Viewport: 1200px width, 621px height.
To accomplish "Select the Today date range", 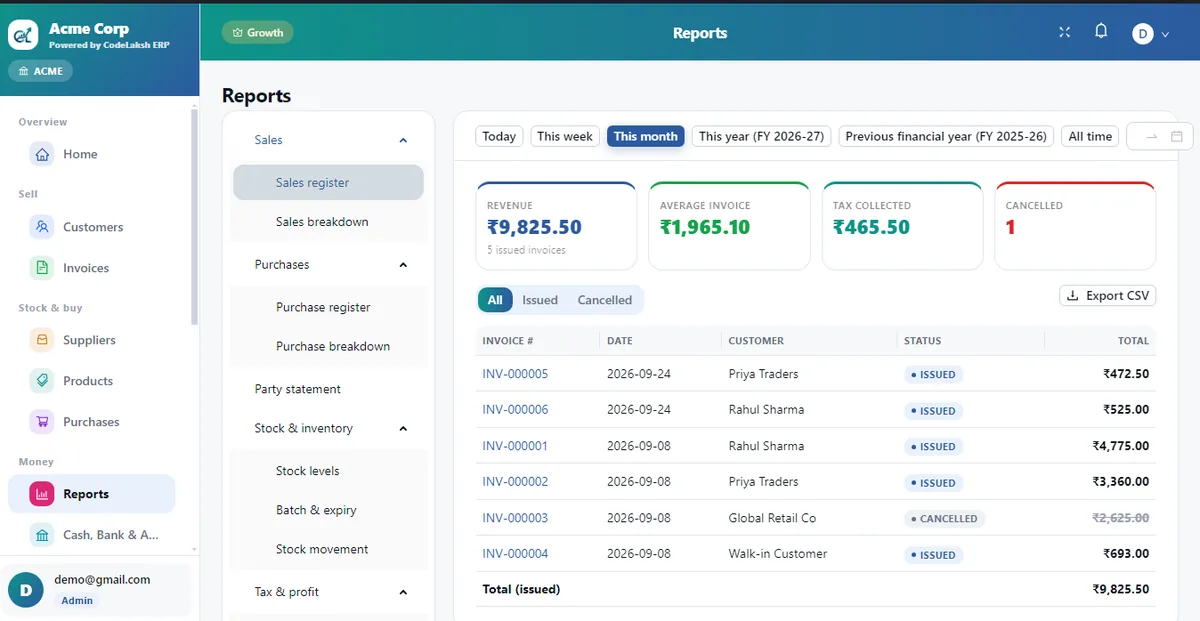I will pyautogui.click(x=499, y=136).
